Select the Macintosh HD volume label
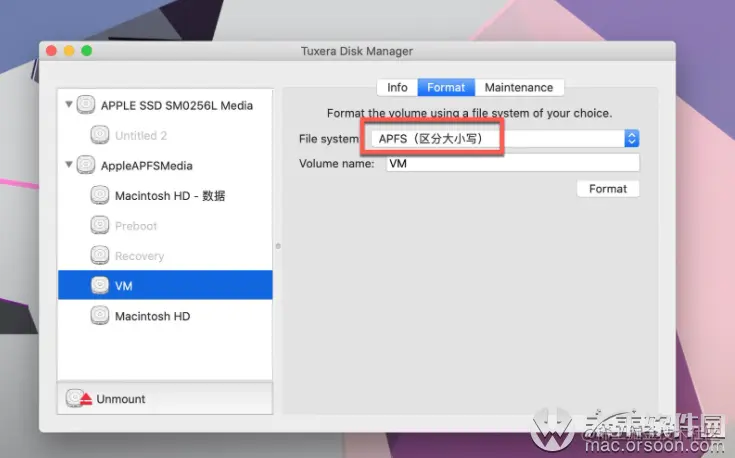Viewport: 735px width, 458px height. tap(153, 316)
